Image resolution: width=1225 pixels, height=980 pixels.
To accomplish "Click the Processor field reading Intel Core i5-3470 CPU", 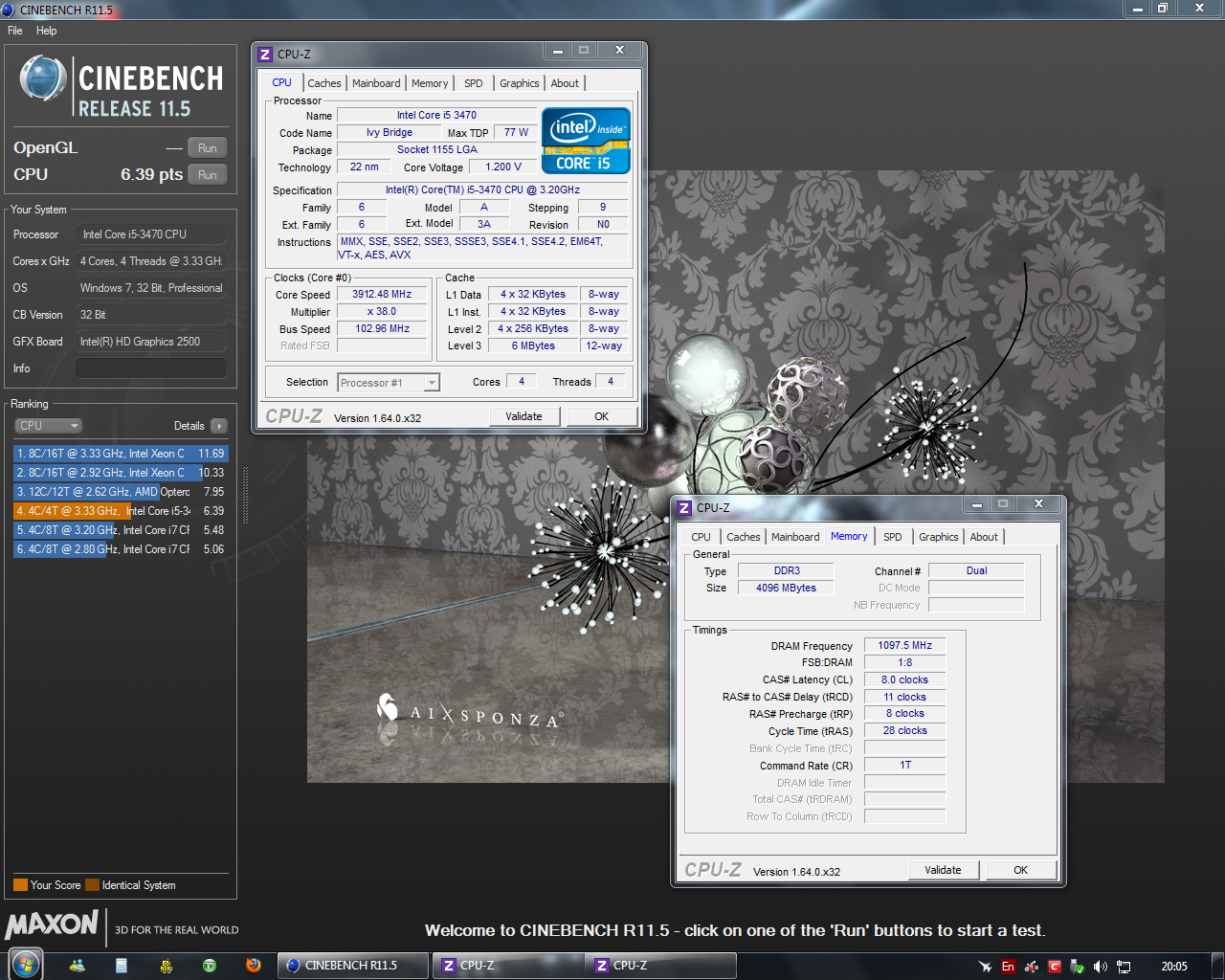I will coord(151,234).
